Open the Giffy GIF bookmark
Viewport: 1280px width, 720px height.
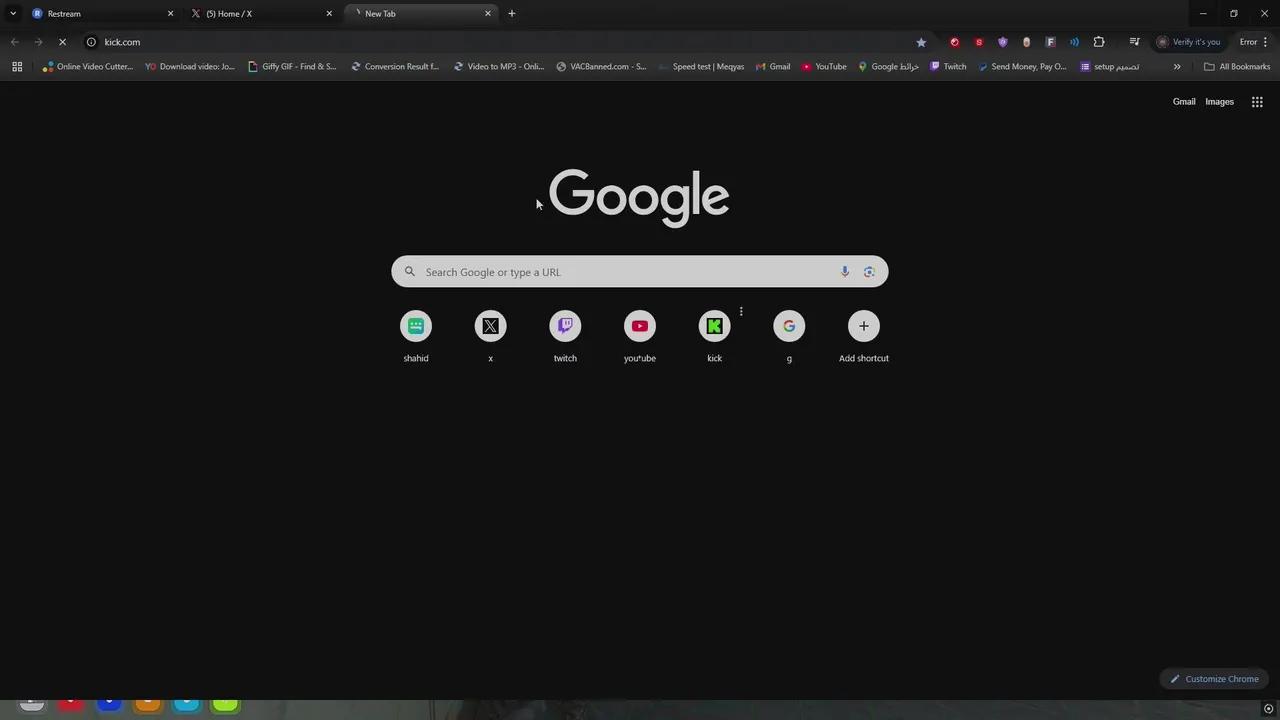tap(292, 67)
